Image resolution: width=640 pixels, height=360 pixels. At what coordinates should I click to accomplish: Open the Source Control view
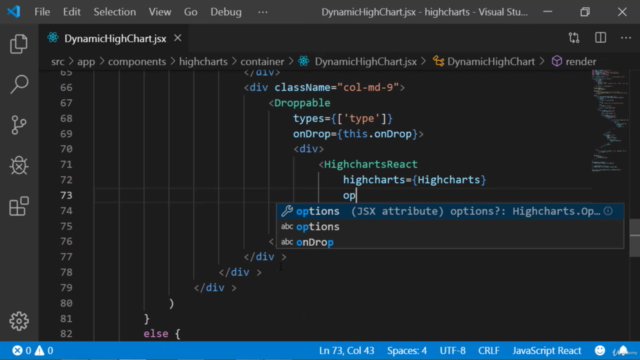tap(19, 125)
